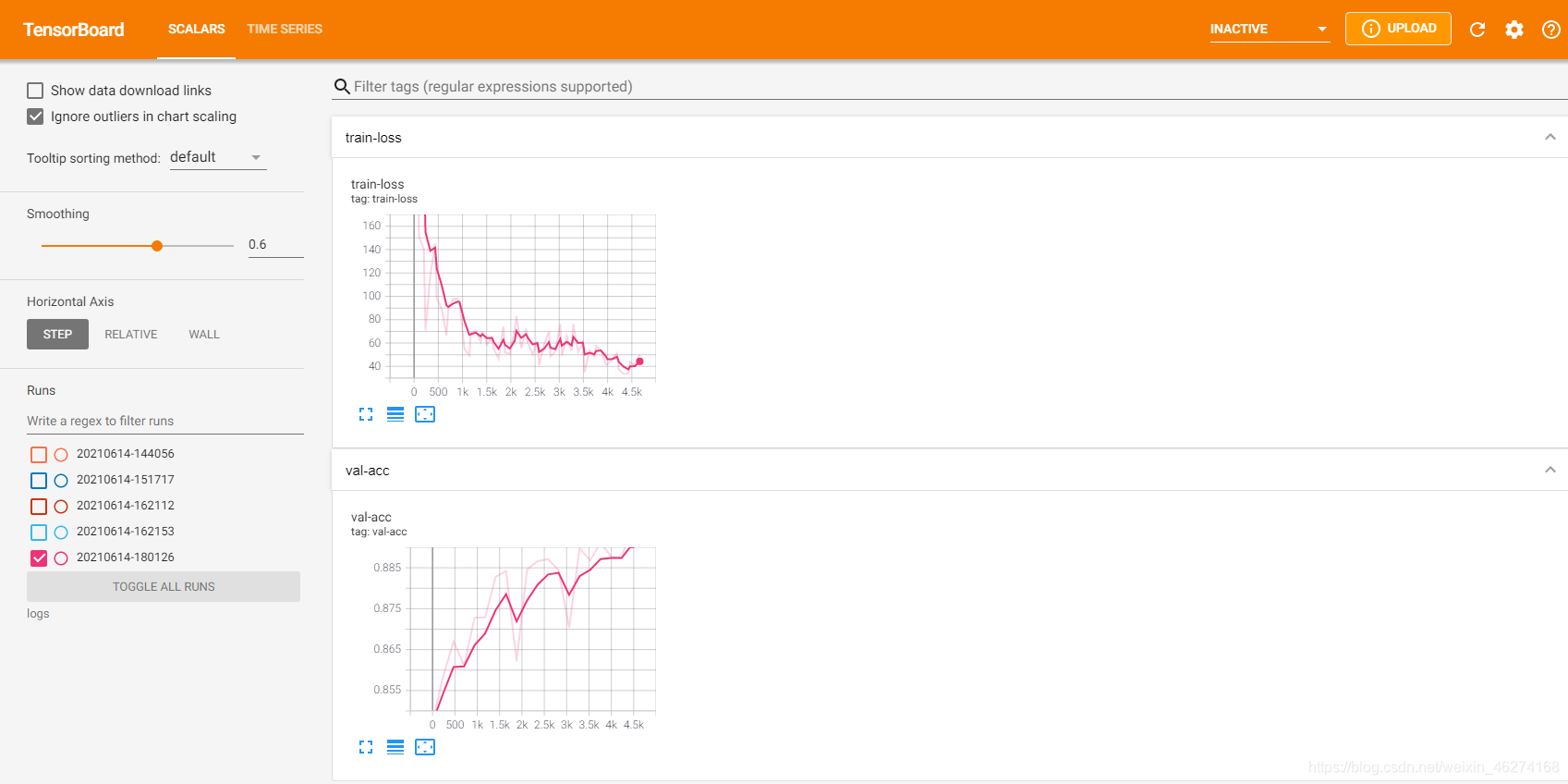The height and width of the screenshot is (784, 1568).
Task: Toggle y-axis log scale on train-loss chart
Action: tap(395, 414)
